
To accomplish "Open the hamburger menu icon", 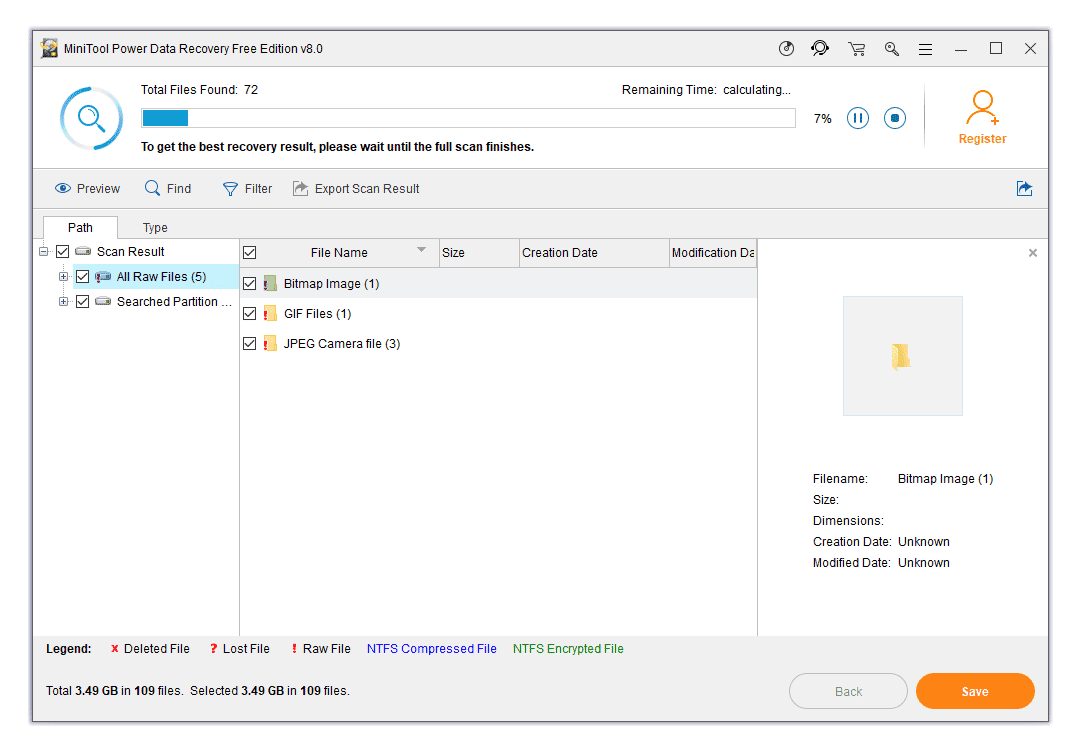I will 926,49.
